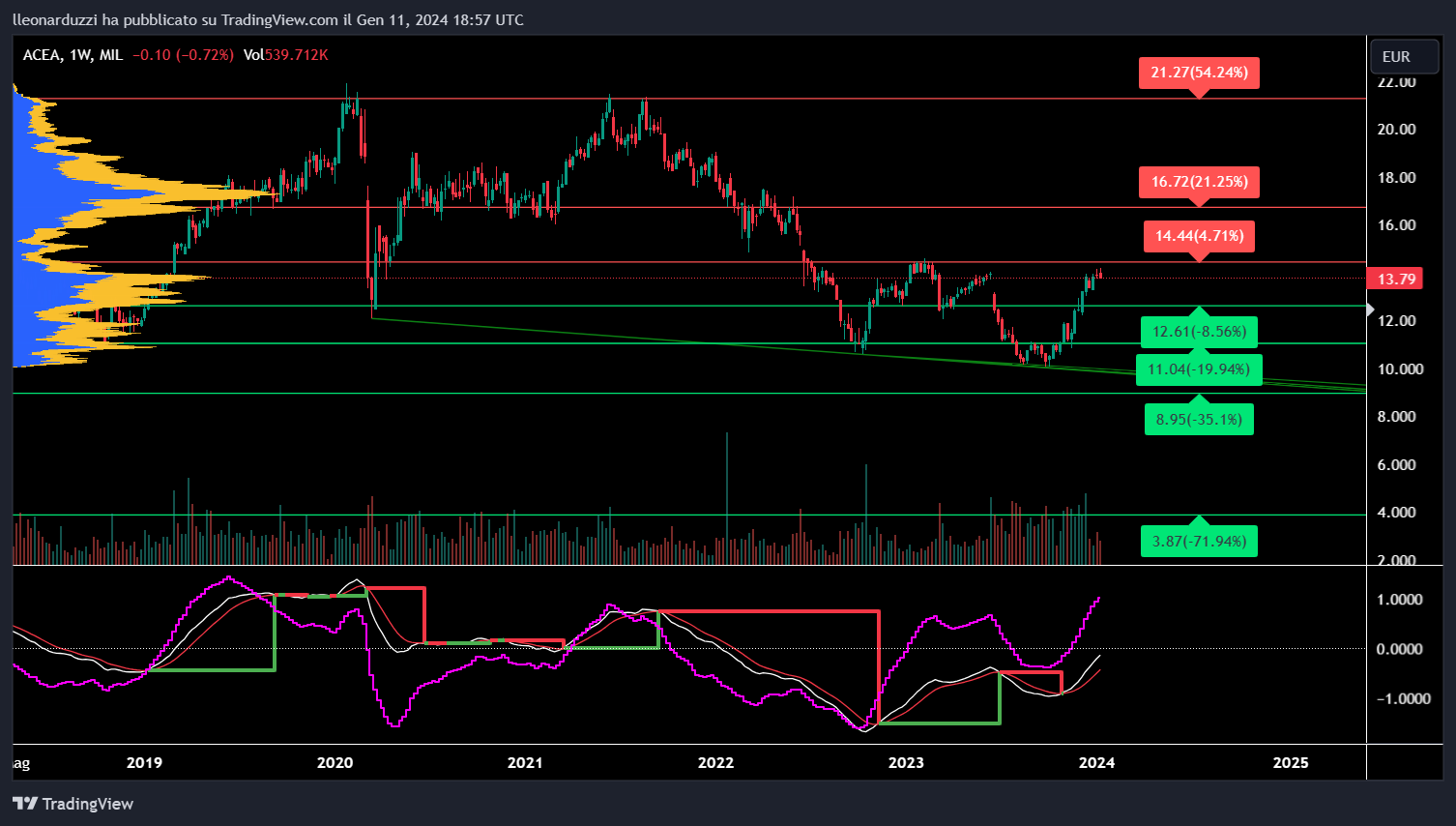This screenshot has width=1456, height=826.
Task: Select the 11.04(-19.94%) support label
Action: (x=1199, y=369)
